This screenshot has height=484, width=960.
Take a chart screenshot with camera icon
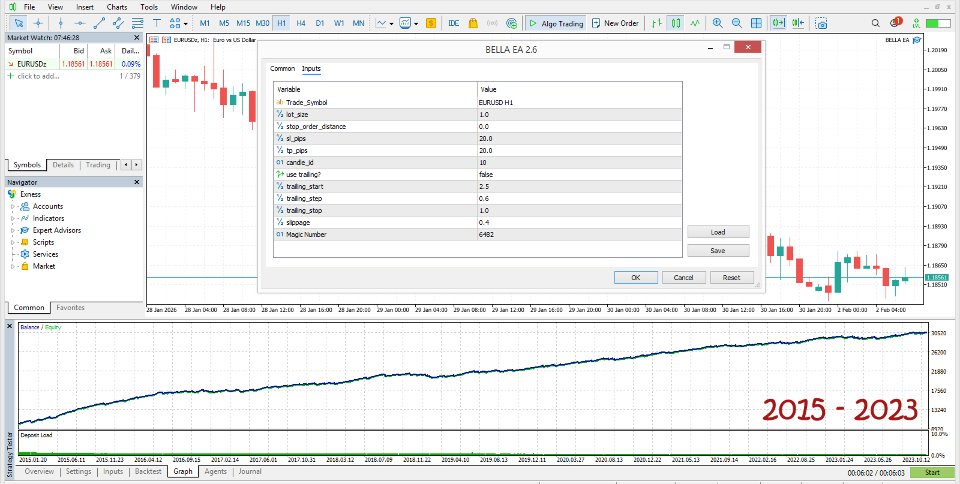point(821,23)
